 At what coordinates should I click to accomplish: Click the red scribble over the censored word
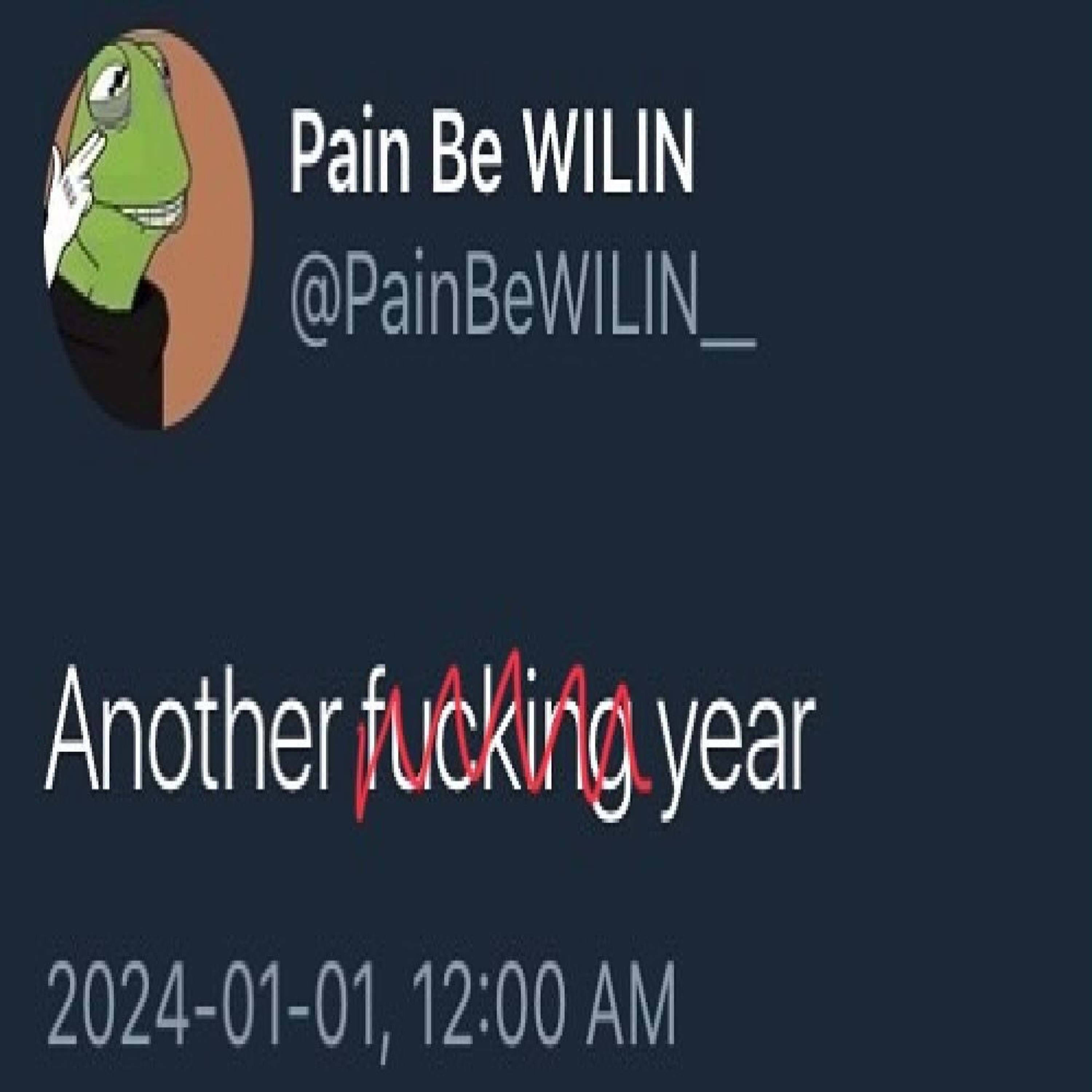pyautogui.click(x=503, y=735)
